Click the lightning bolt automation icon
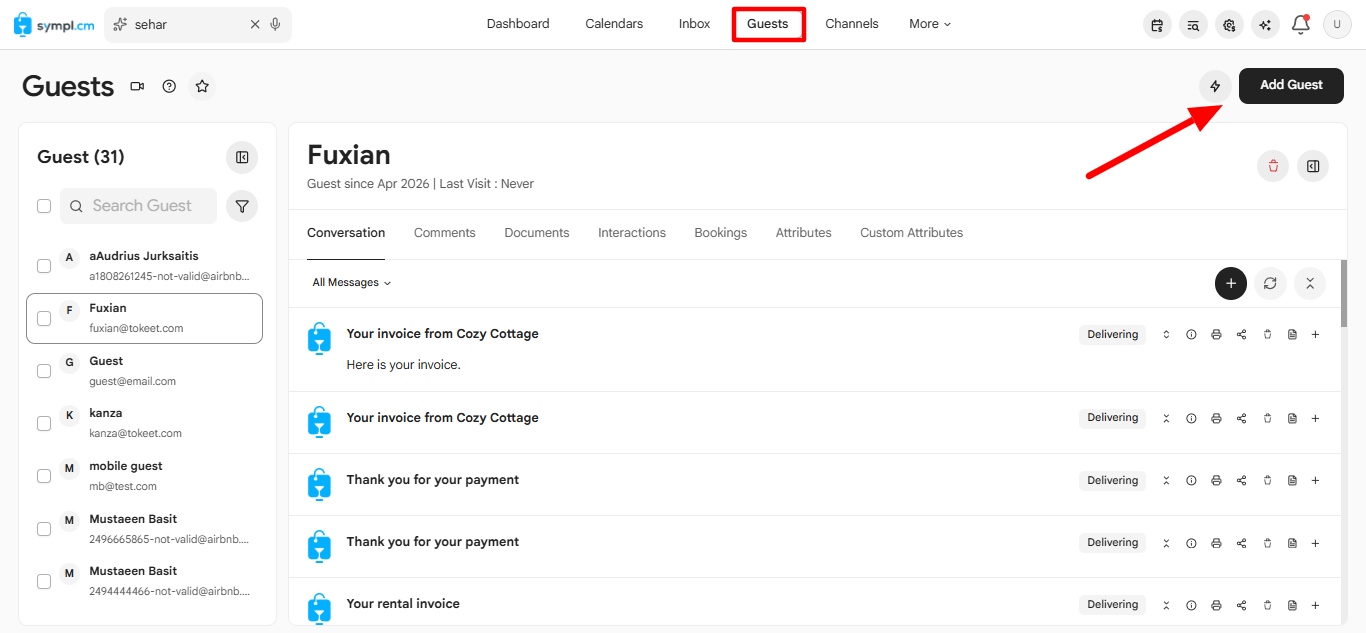The height and width of the screenshot is (633, 1366). [1215, 86]
